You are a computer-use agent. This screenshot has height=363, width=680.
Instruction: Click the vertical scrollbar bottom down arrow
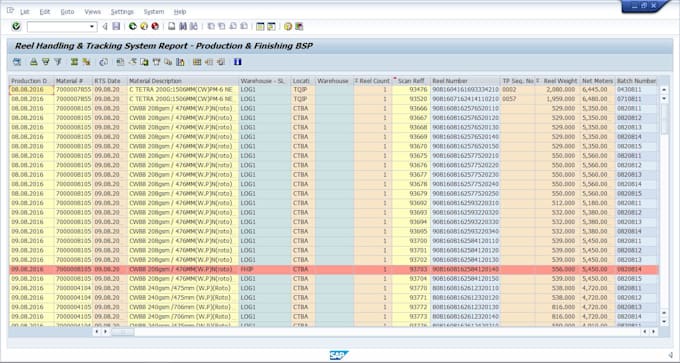[x=664, y=322]
